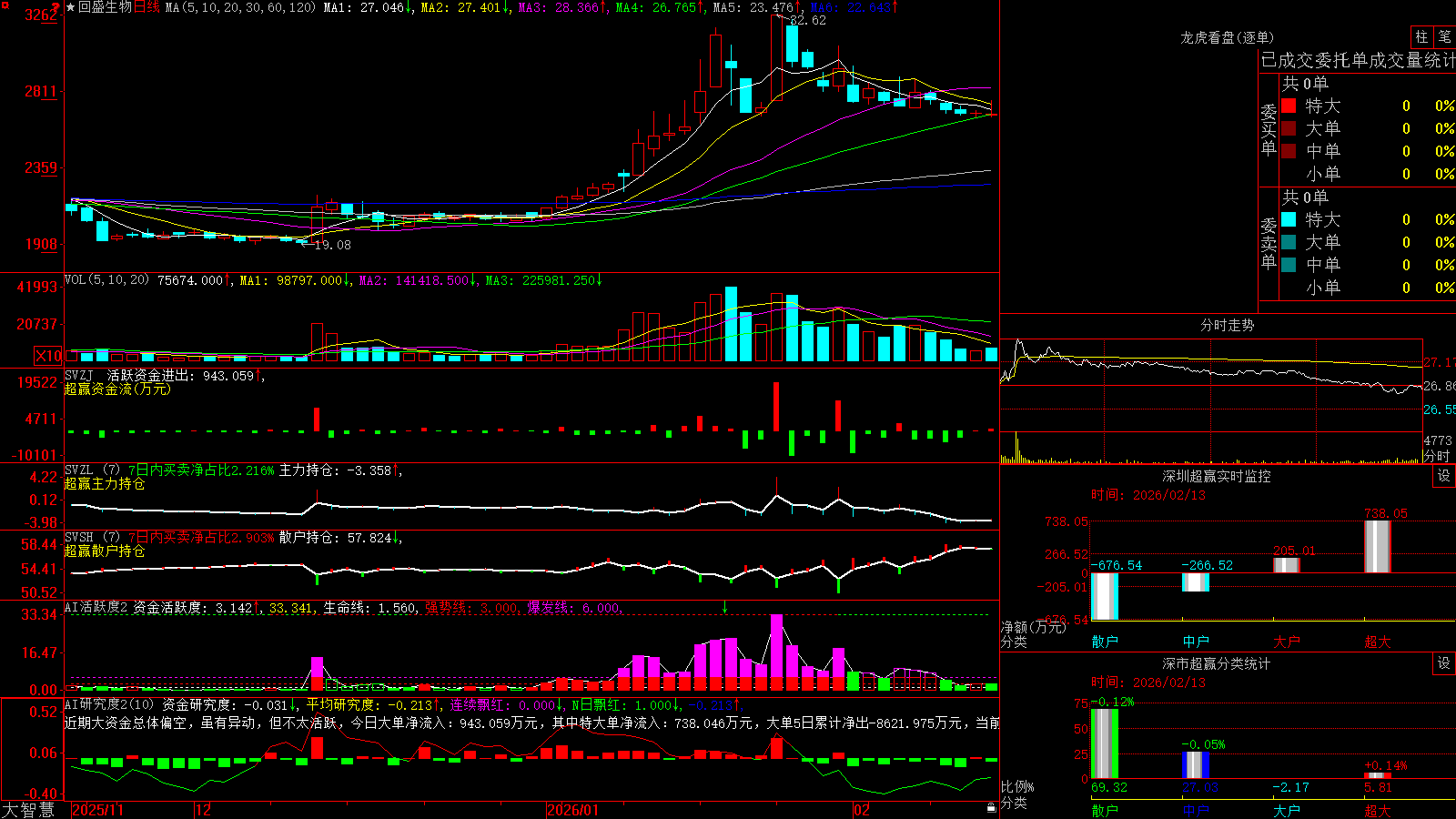Screen dimensions: 1456x819
Task: Click the 回盛生物 stock name
Action: 106,7
